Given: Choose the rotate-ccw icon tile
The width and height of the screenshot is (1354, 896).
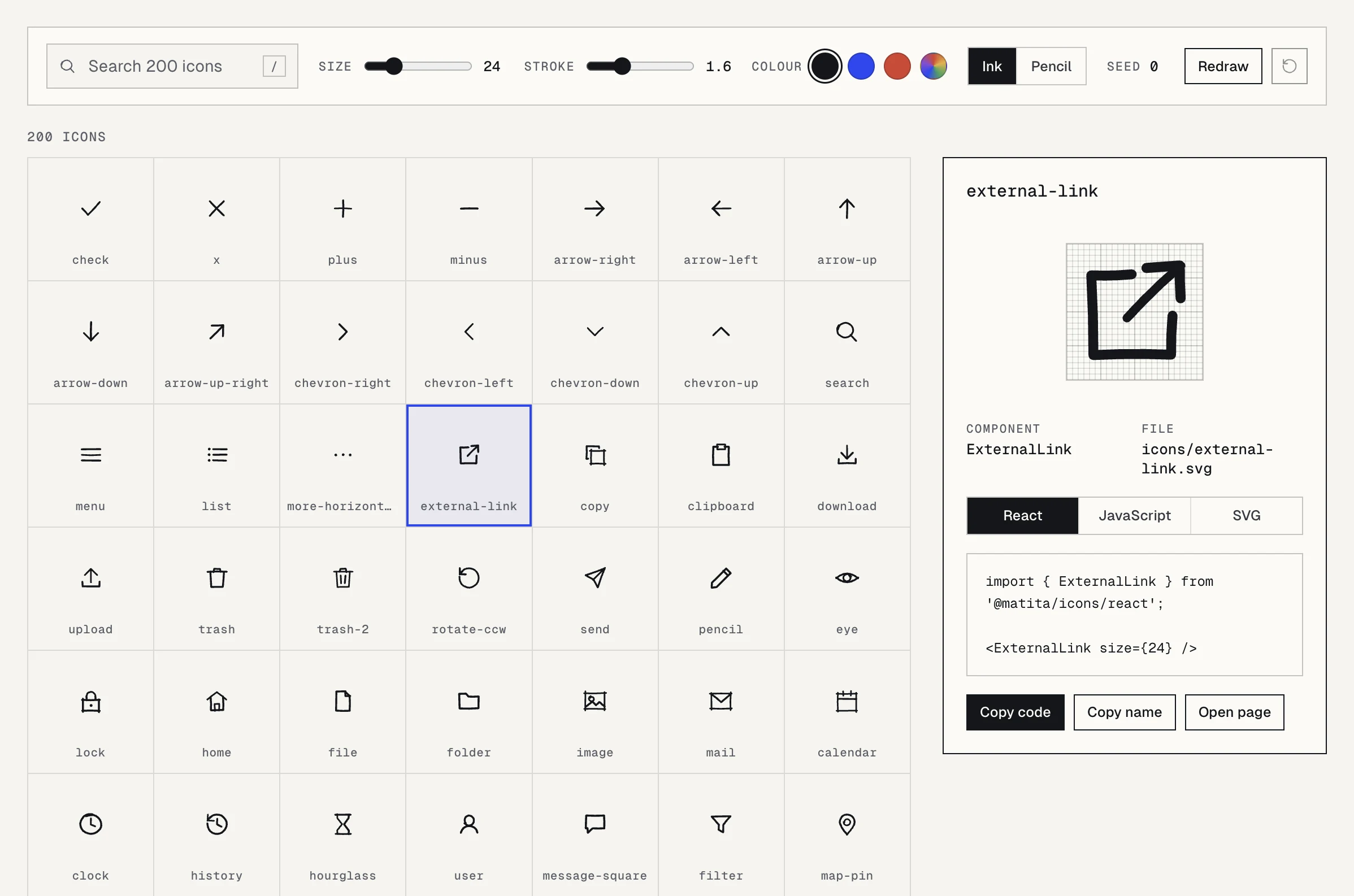Looking at the screenshot, I should pyautogui.click(x=468, y=589).
